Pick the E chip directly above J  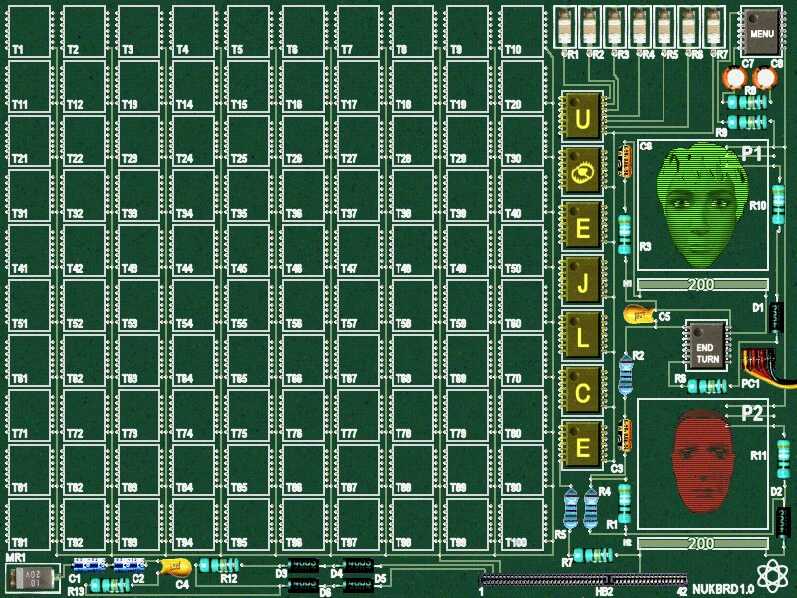582,229
